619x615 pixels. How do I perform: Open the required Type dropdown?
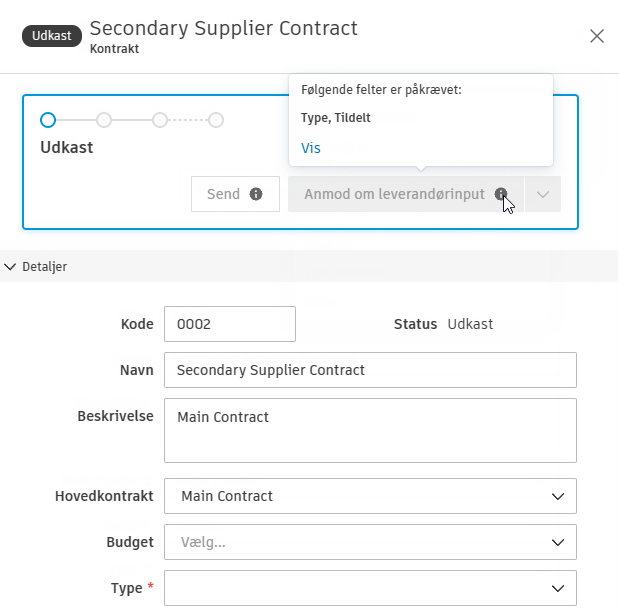pos(557,588)
